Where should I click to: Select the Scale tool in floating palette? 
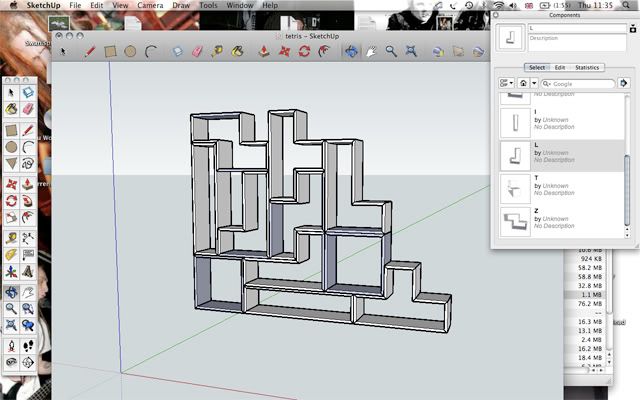(x=11, y=217)
